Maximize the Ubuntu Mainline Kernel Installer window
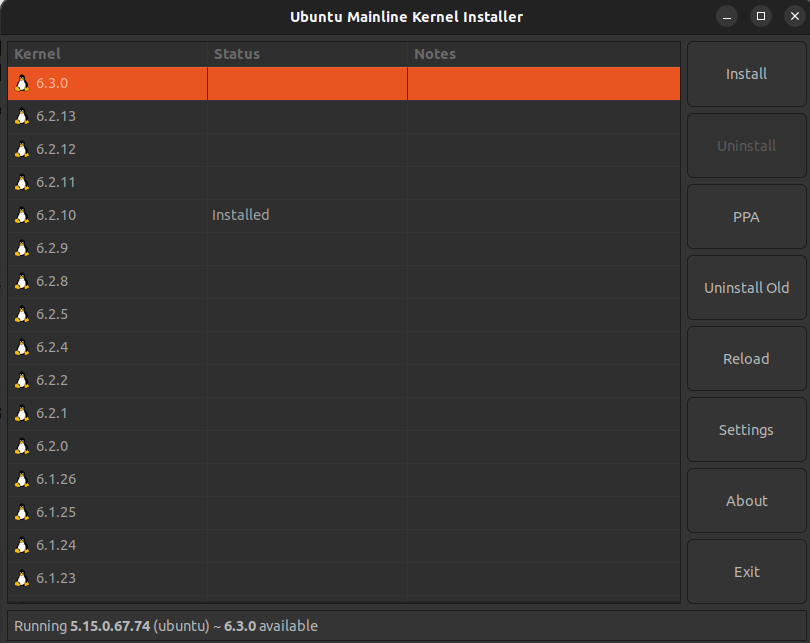The image size is (810, 643). [761, 17]
